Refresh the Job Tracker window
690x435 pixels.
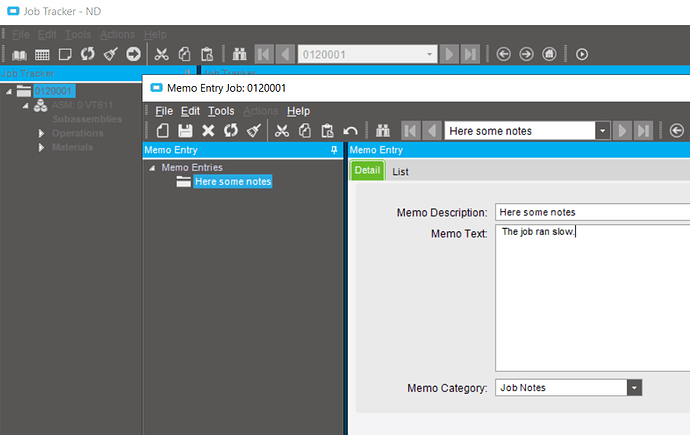88,54
